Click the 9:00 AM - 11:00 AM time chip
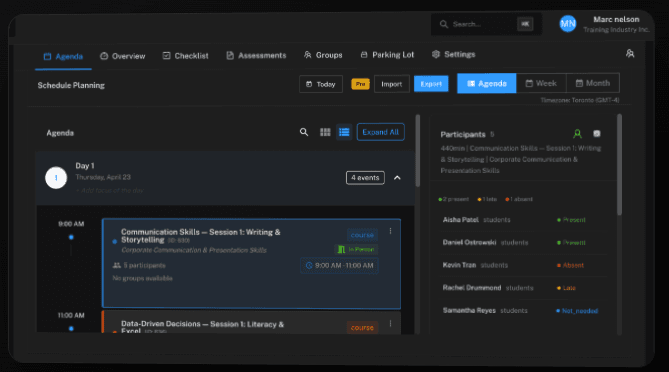 (x=339, y=265)
